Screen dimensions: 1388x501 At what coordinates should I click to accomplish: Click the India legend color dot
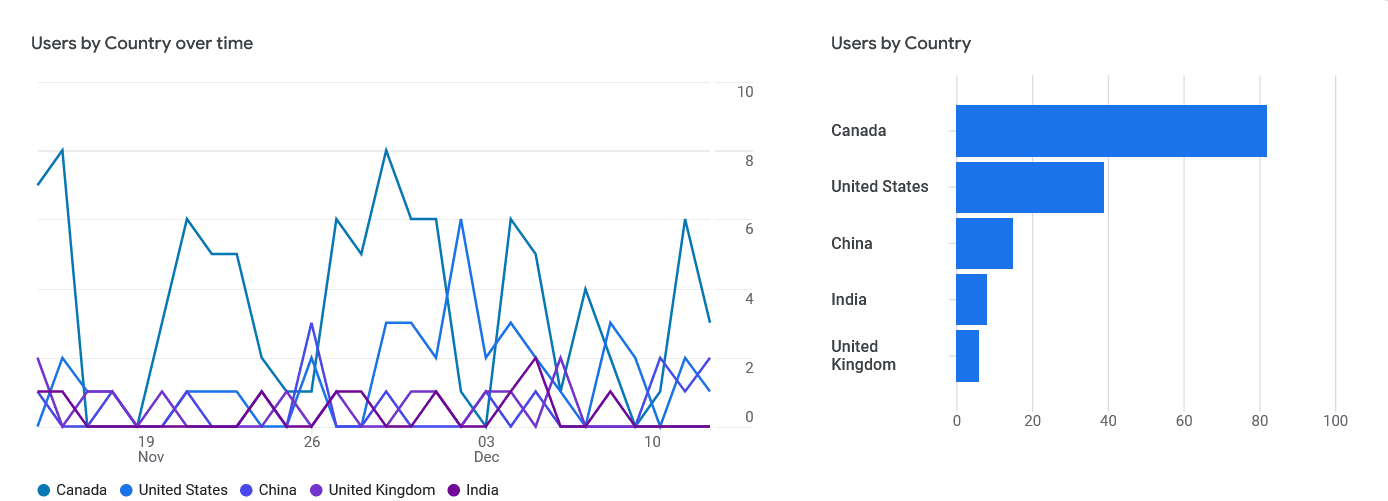(453, 490)
